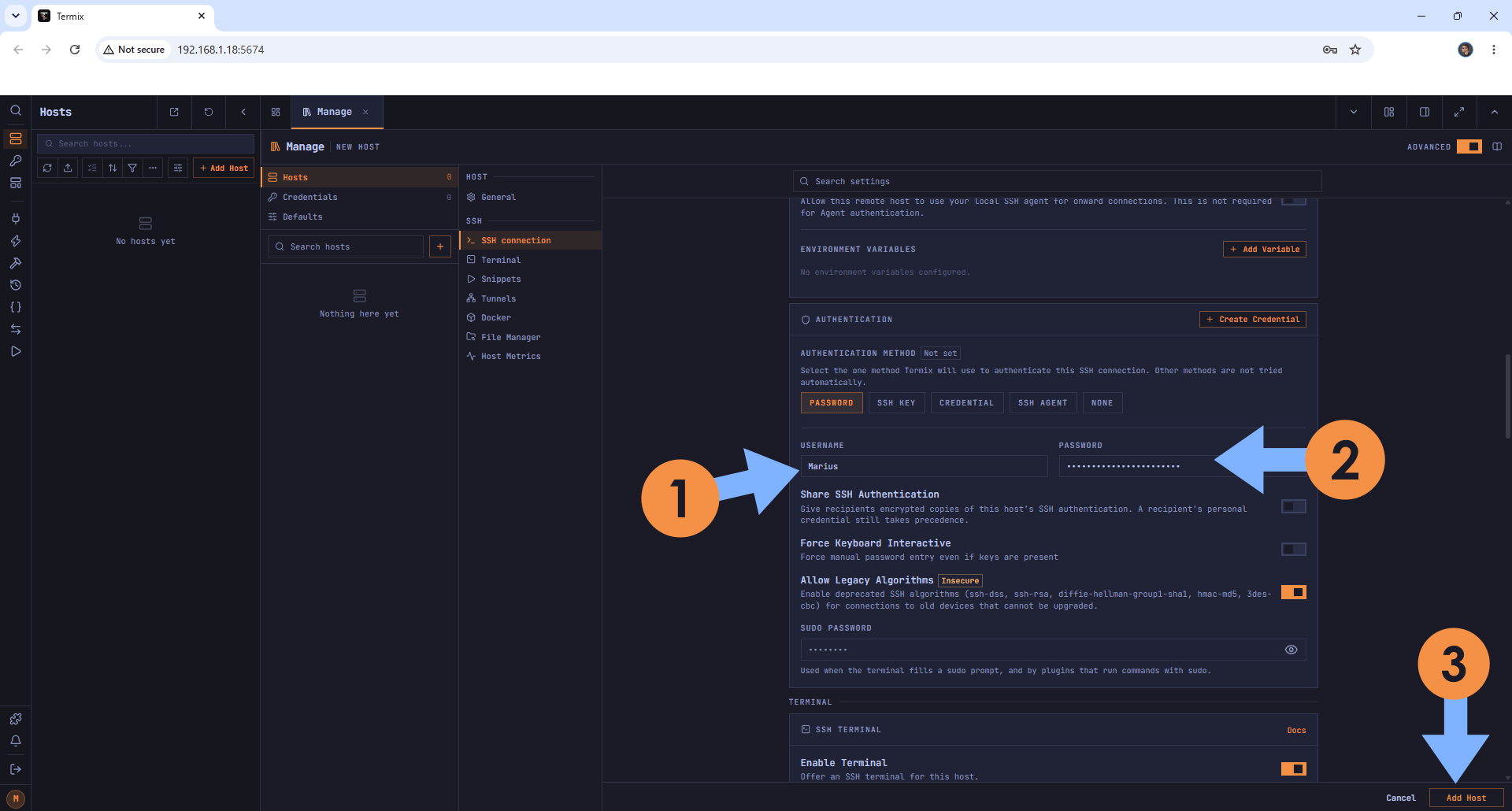Click the Username input field
Image resolution: width=1512 pixels, height=811 pixels.
coord(924,466)
